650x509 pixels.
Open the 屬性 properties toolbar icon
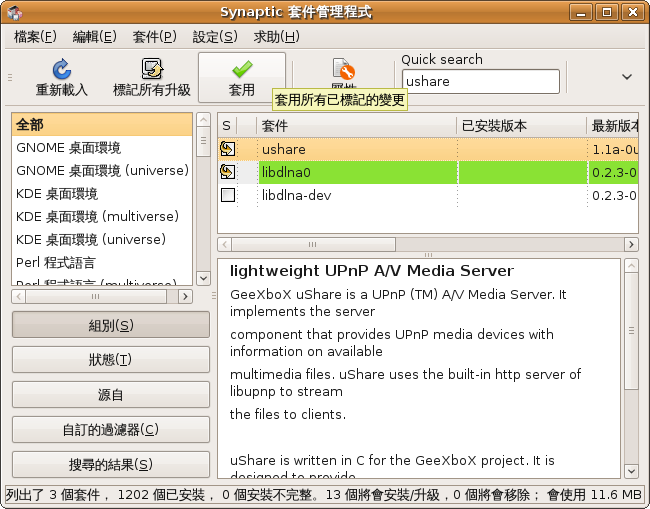[343, 70]
